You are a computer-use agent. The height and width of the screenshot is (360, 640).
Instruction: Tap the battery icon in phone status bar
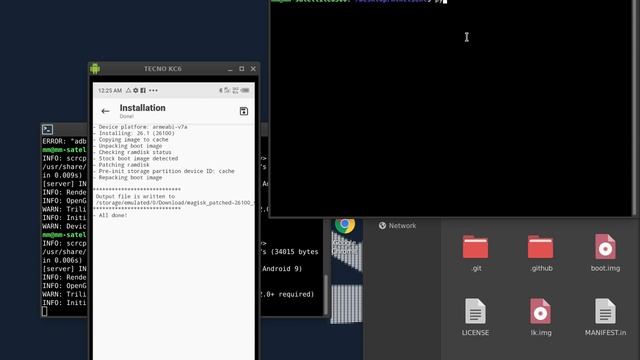coord(245,90)
